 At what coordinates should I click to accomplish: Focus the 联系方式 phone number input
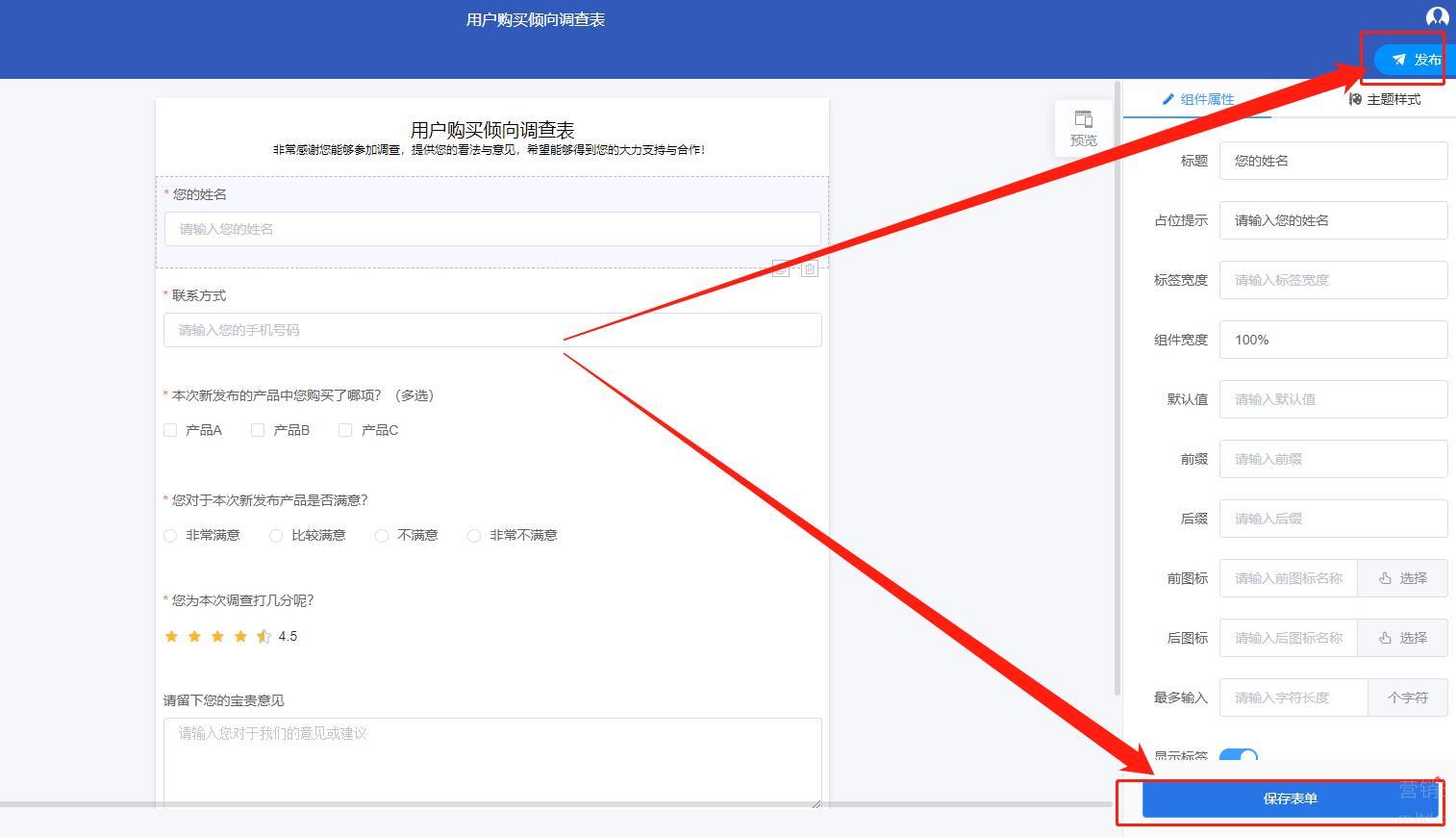tap(492, 330)
